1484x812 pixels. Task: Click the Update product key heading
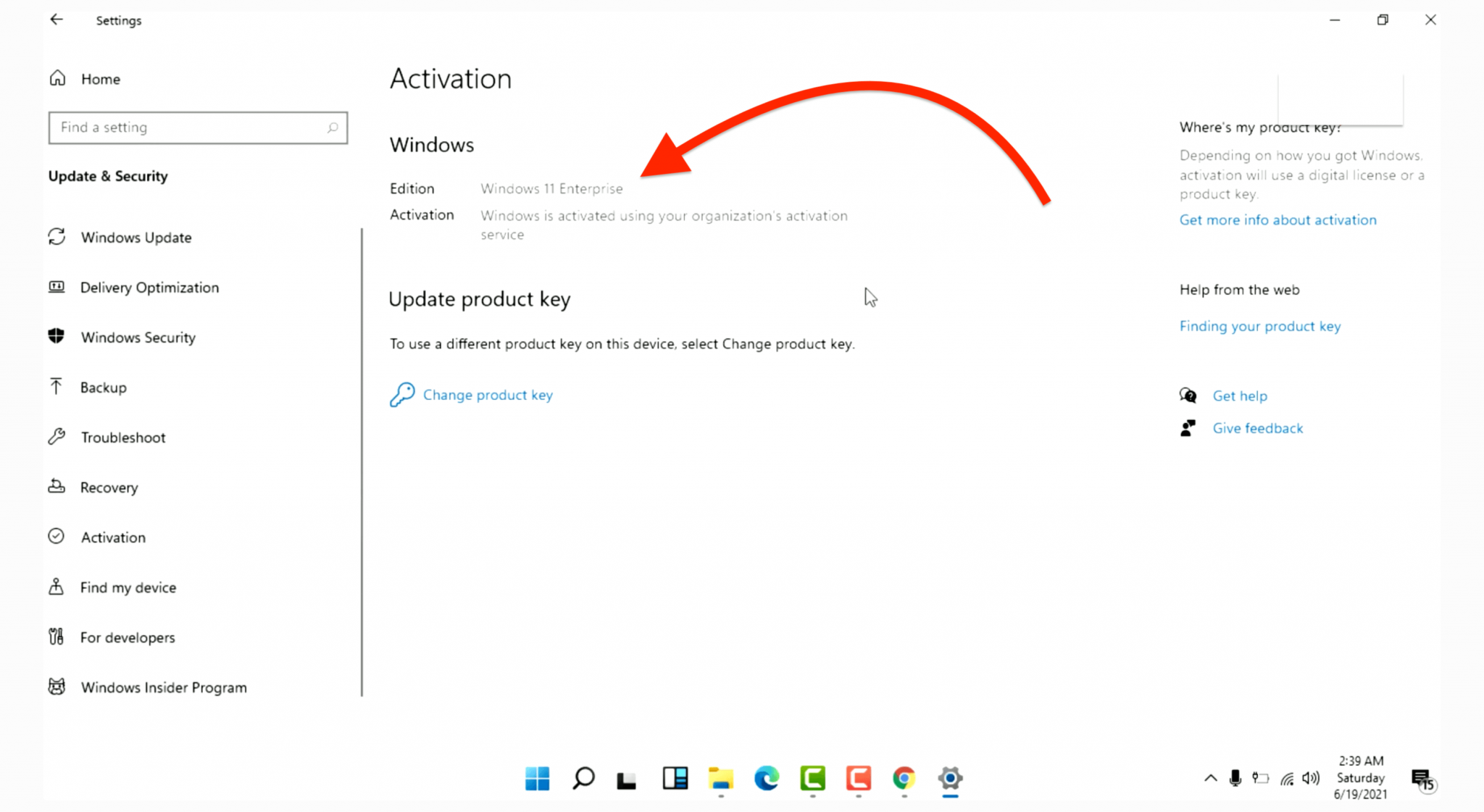point(480,298)
